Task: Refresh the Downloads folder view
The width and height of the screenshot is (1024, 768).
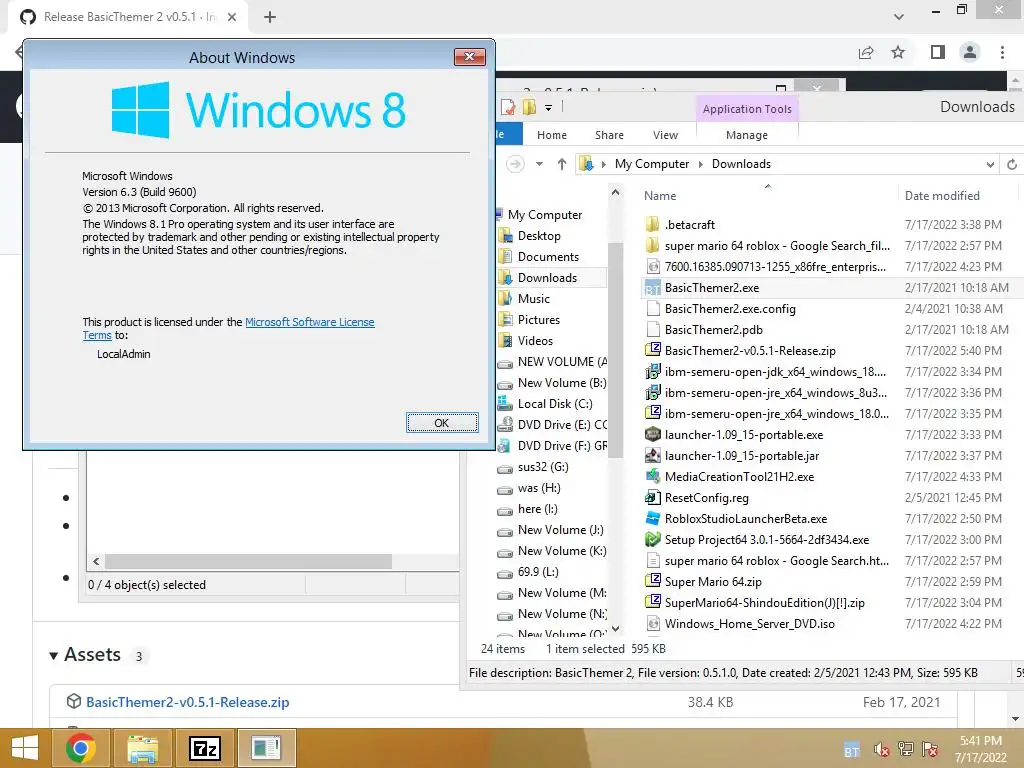Action: pyautogui.click(x=1012, y=165)
